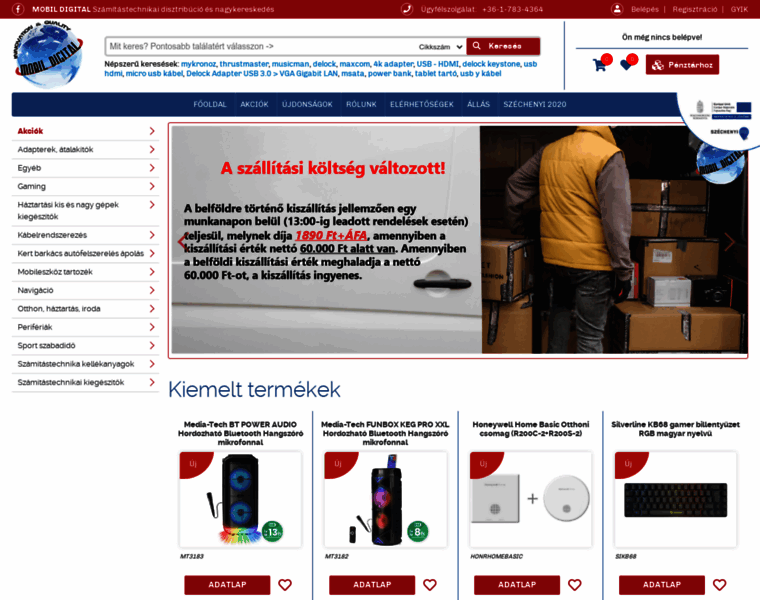Expand the Navigáció category
760x600 pixels.
coord(152,290)
